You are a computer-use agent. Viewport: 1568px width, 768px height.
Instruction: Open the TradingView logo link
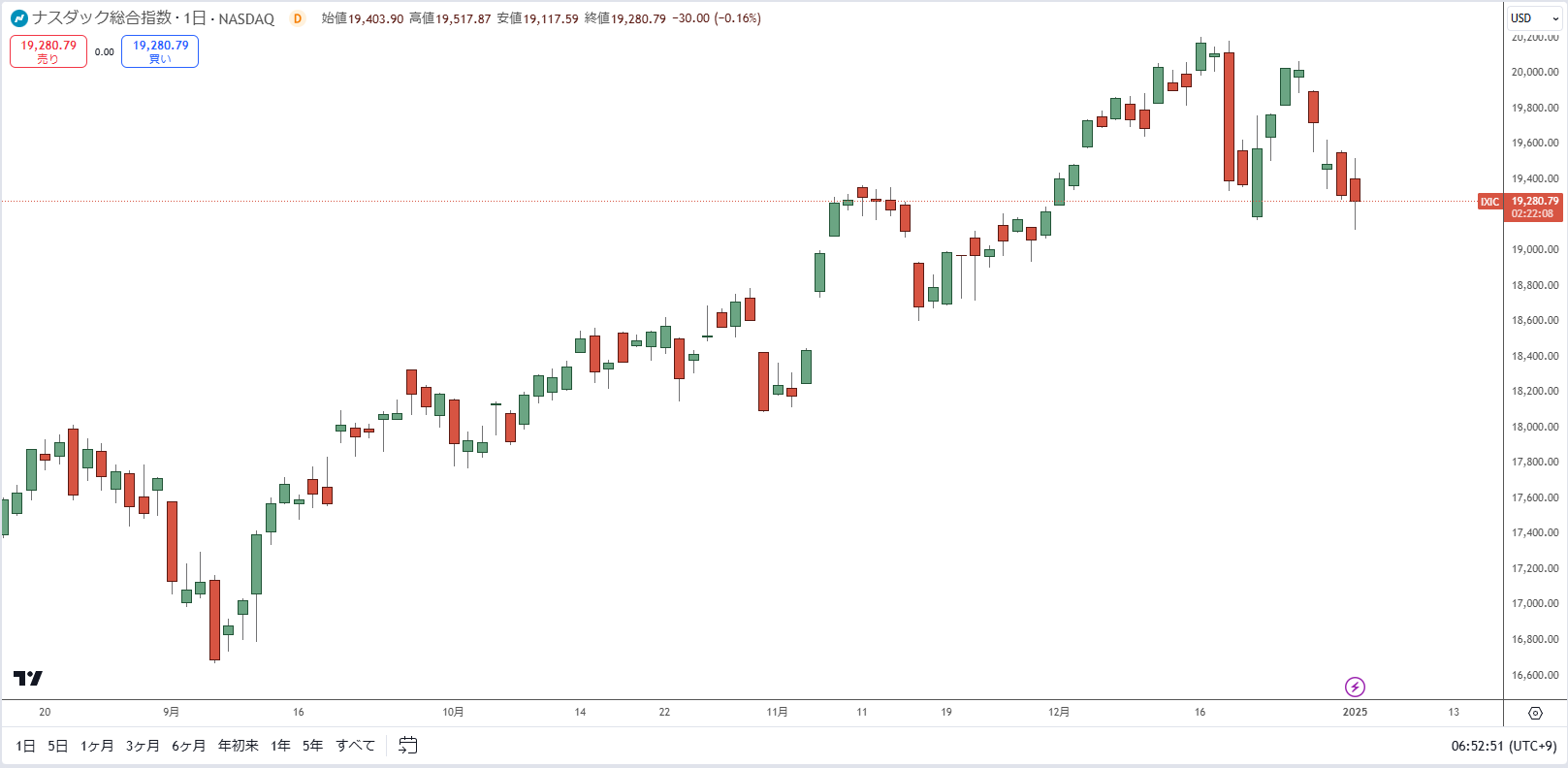(28, 678)
